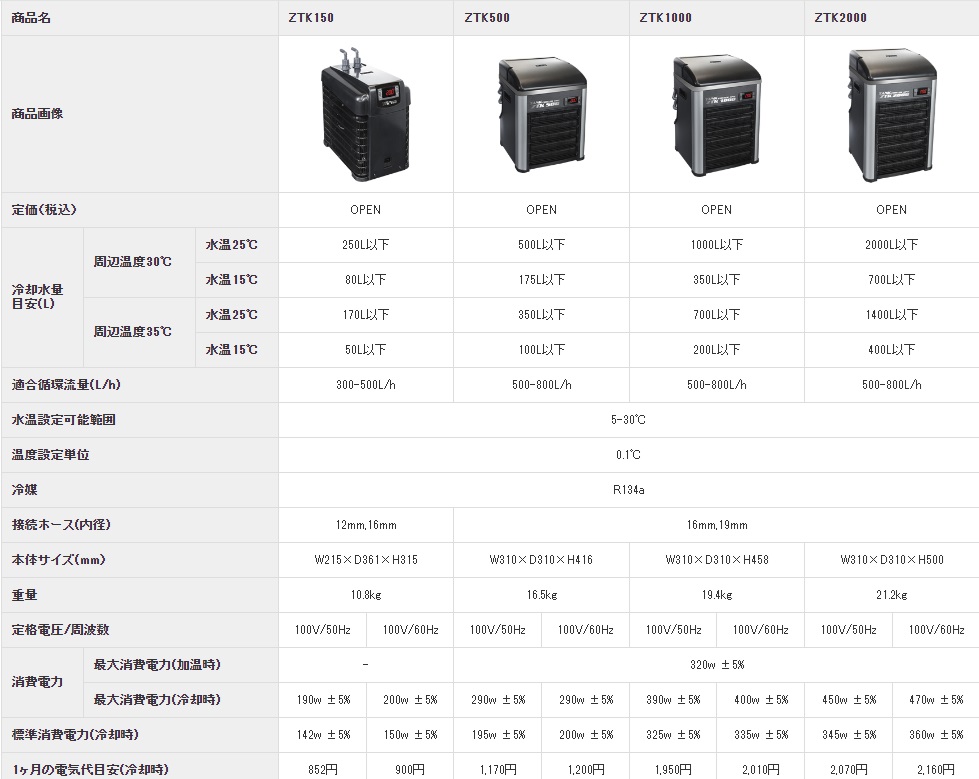Click the 190w ±5% value
This screenshot has height=779, width=979.
pyautogui.click(x=323, y=699)
